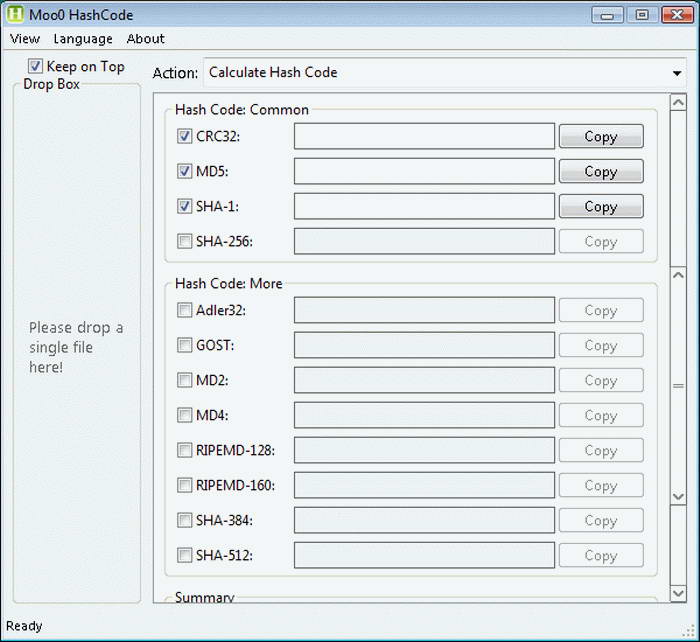Copy the MD5 hash value
Viewport: 700px width, 642px height.
[x=601, y=171]
